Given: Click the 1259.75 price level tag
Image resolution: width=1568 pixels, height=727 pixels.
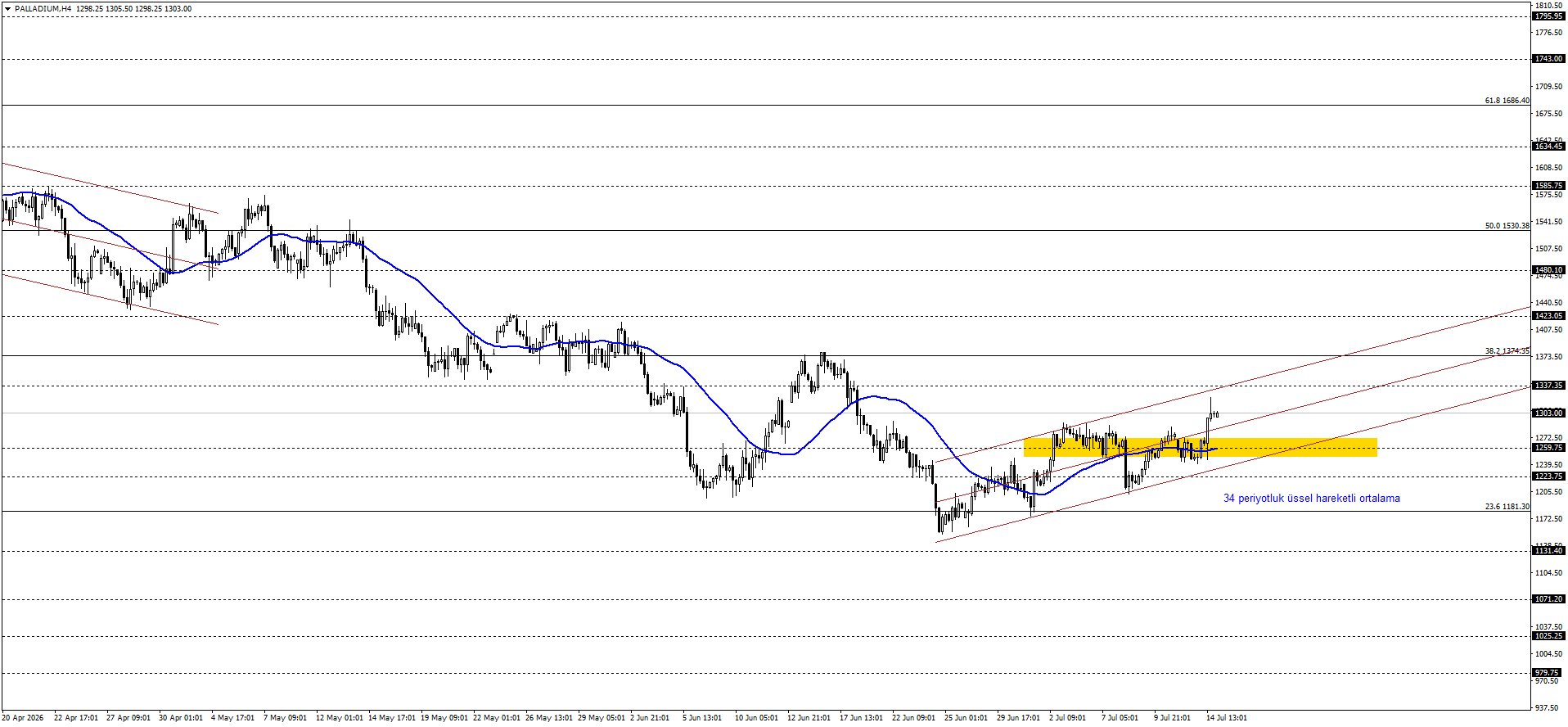Looking at the screenshot, I should pos(1548,448).
